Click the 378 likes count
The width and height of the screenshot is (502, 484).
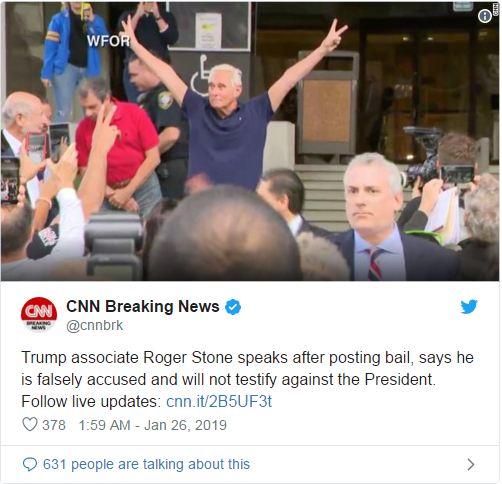pos(54,425)
